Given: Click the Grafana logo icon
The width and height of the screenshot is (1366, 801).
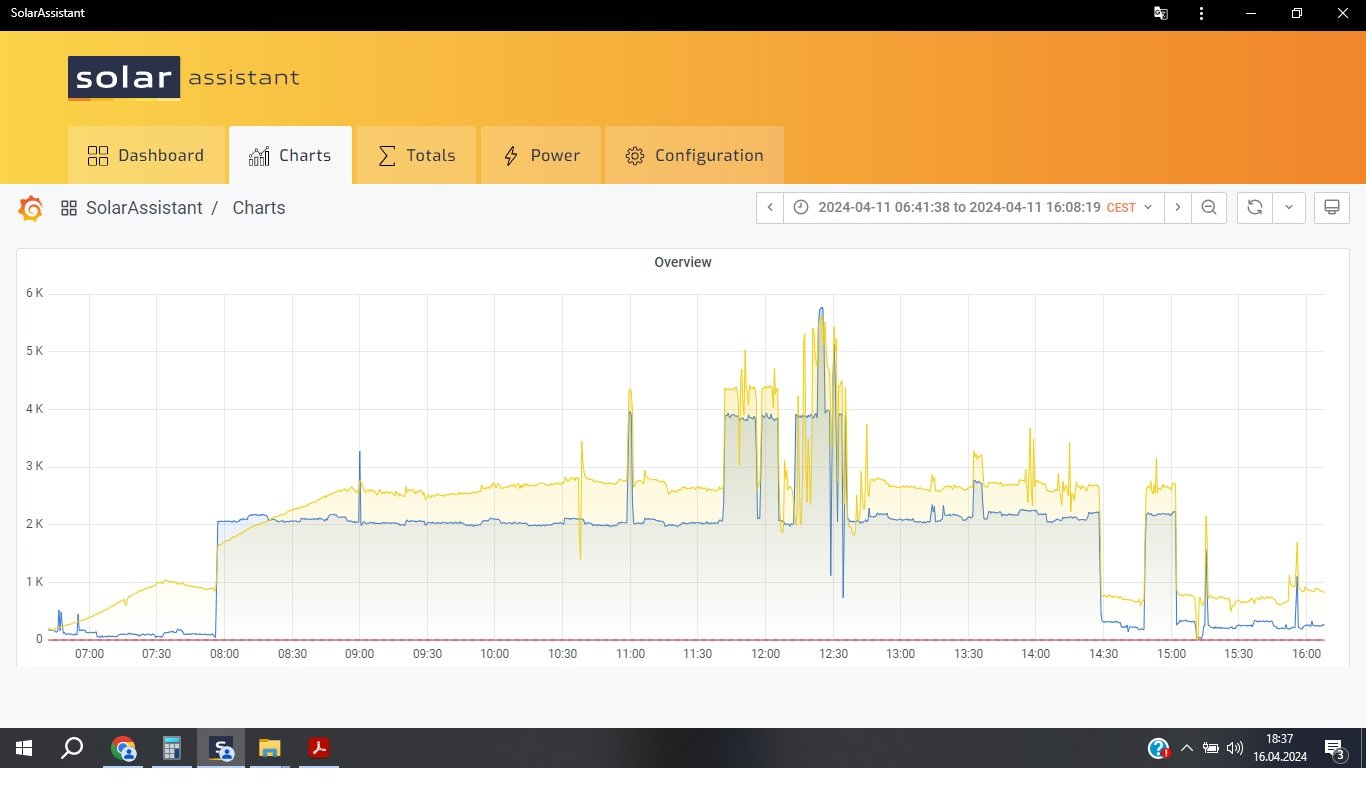Looking at the screenshot, I should point(31,208).
